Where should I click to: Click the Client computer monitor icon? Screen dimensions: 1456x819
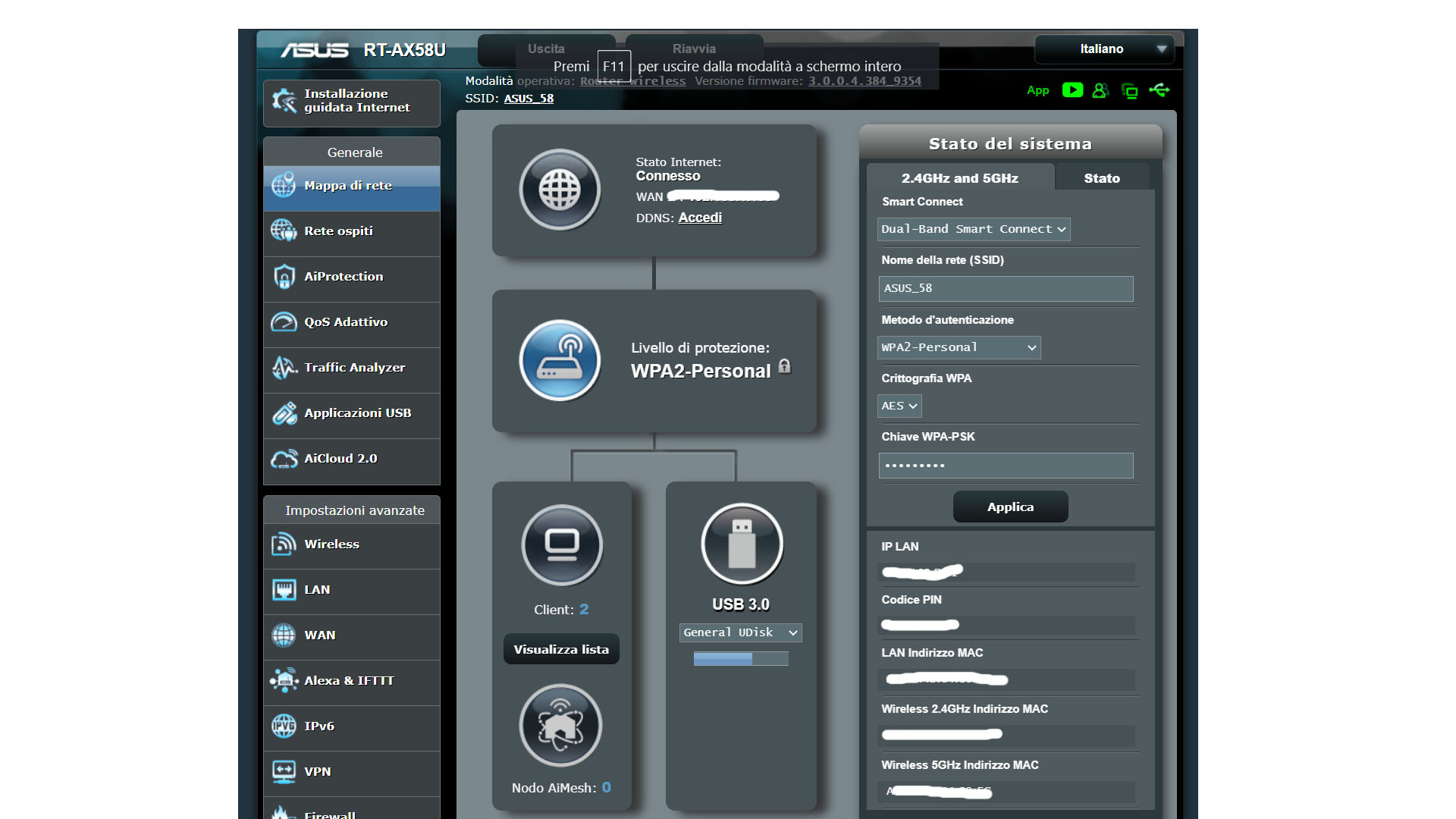tap(562, 544)
